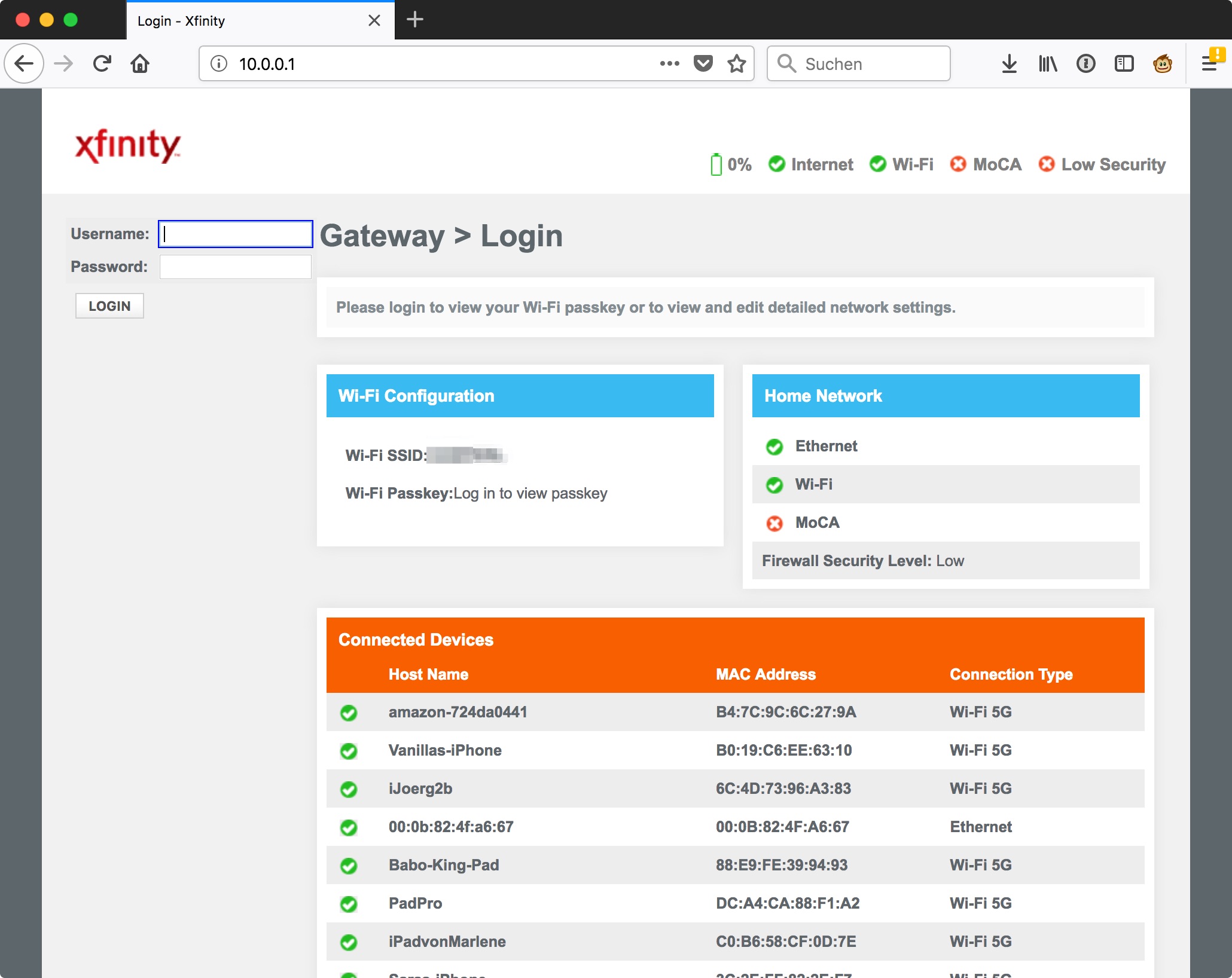This screenshot has width=1232, height=978.
Task: Click status icon for iJoerg2b row
Action: pyautogui.click(x=349, y=789)
